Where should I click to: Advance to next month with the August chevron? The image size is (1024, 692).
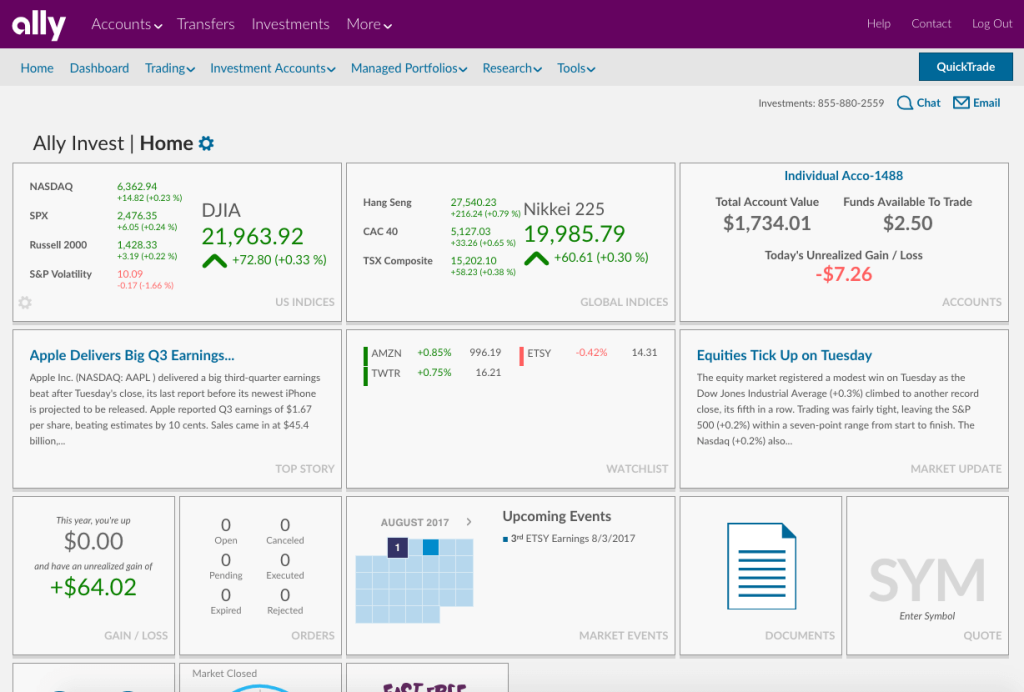tap(471, 521)
